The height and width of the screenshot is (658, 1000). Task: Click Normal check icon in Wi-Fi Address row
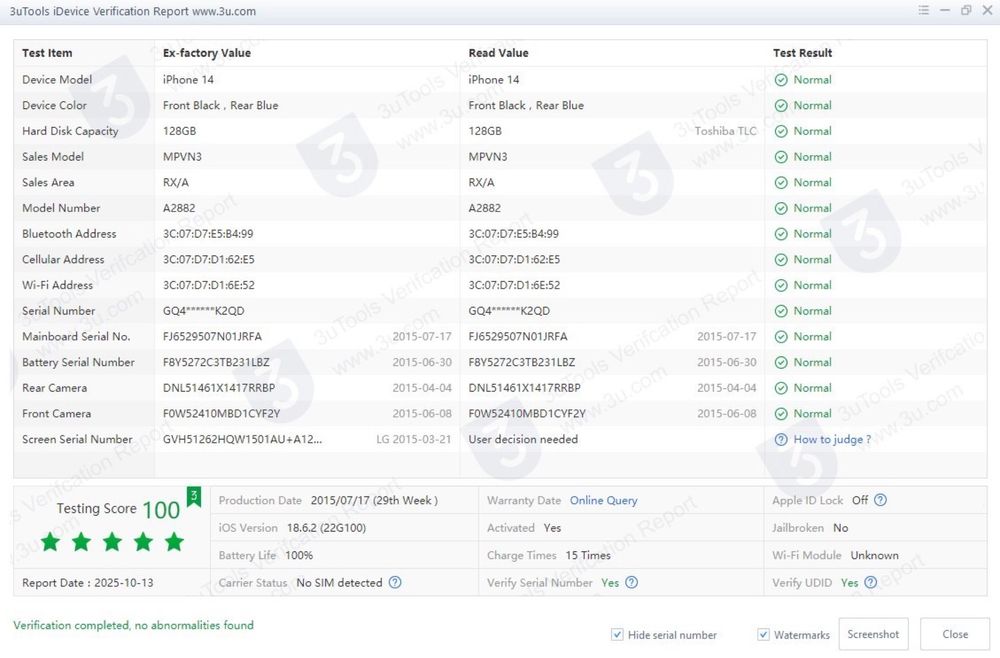click(781, 285)
